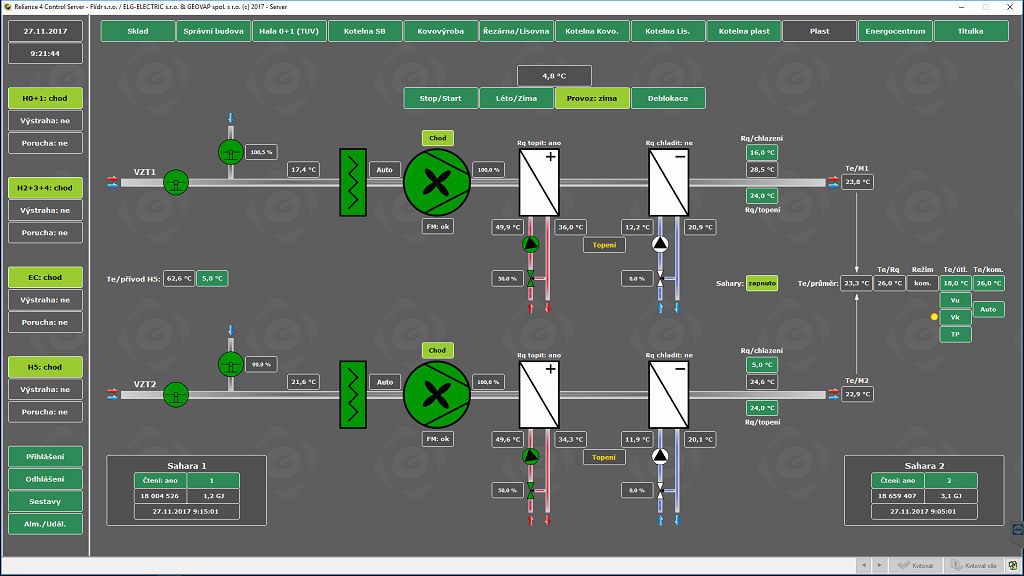Click the VZT2 supply fan icon

pos(436,394)
